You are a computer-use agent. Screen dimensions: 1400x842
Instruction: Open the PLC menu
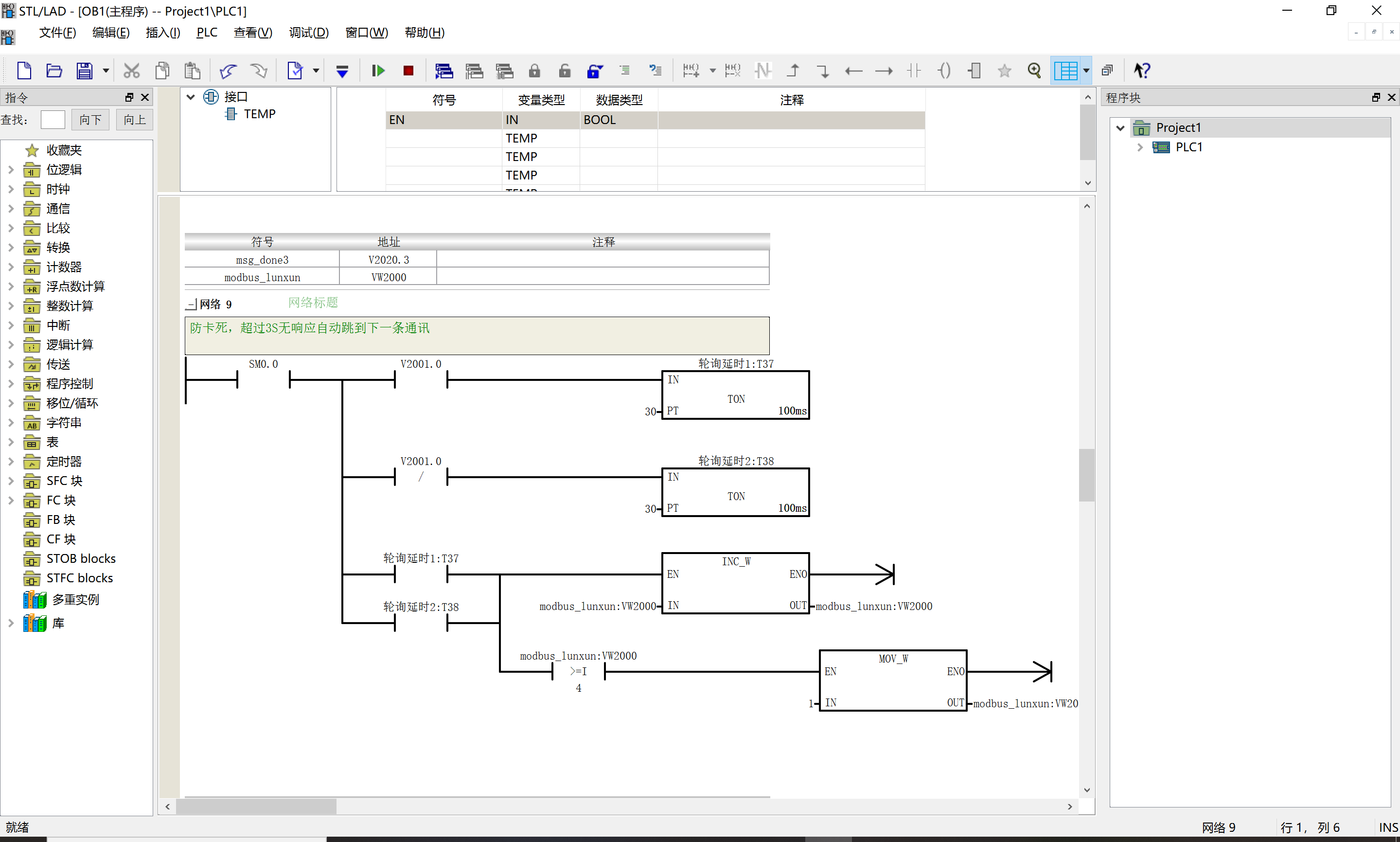point(207,32)
